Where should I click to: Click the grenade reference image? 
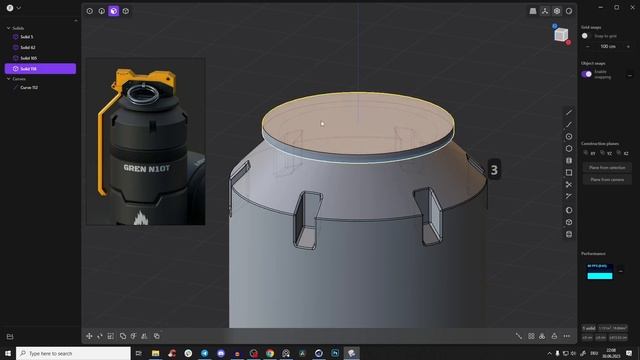tap(146, 142)
